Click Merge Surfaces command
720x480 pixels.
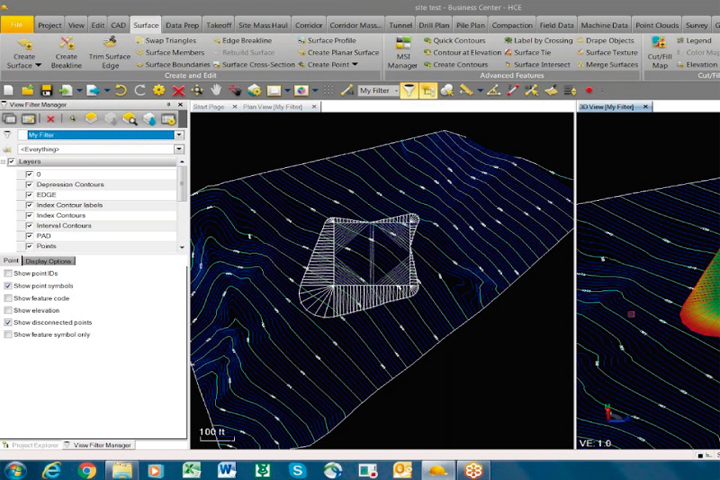coord(608,64)
